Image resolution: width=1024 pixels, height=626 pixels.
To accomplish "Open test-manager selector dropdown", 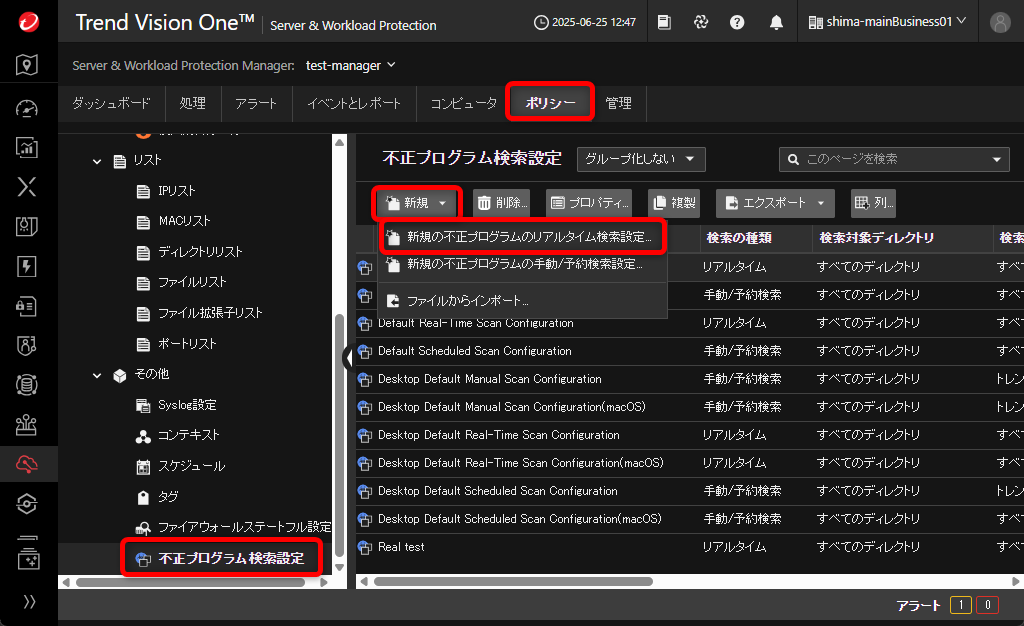I will click(351, 65).
